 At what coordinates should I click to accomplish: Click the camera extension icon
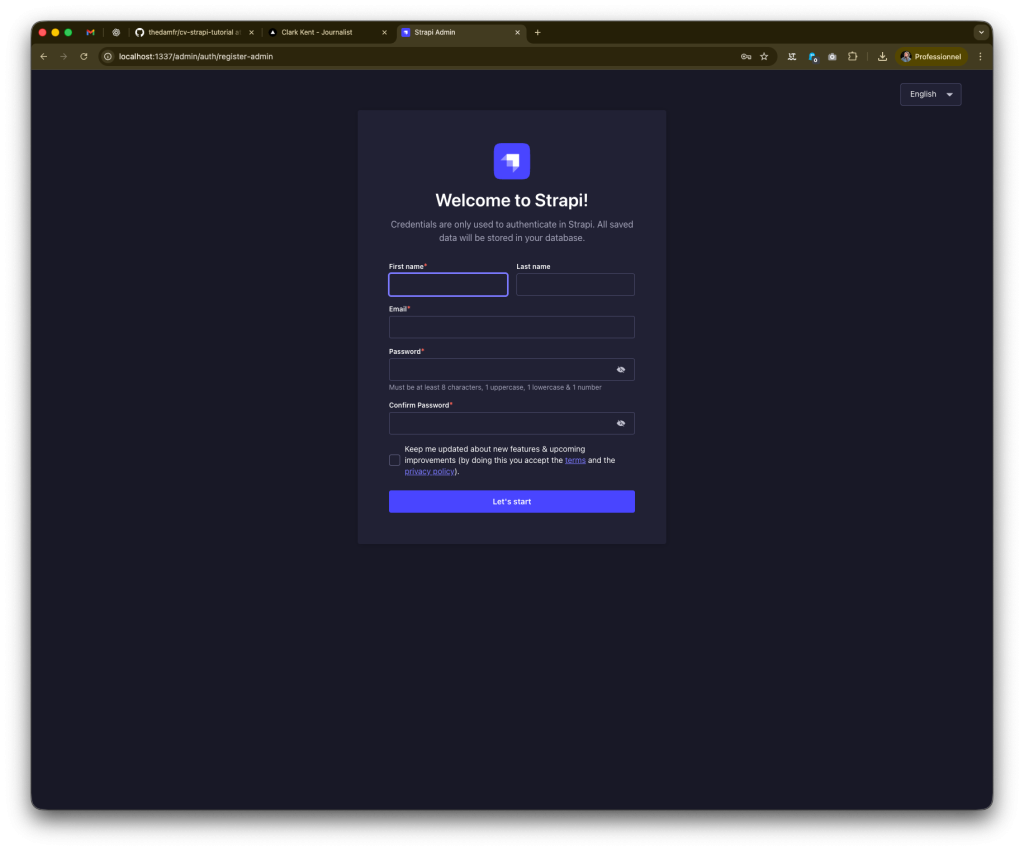click(832, 57)
